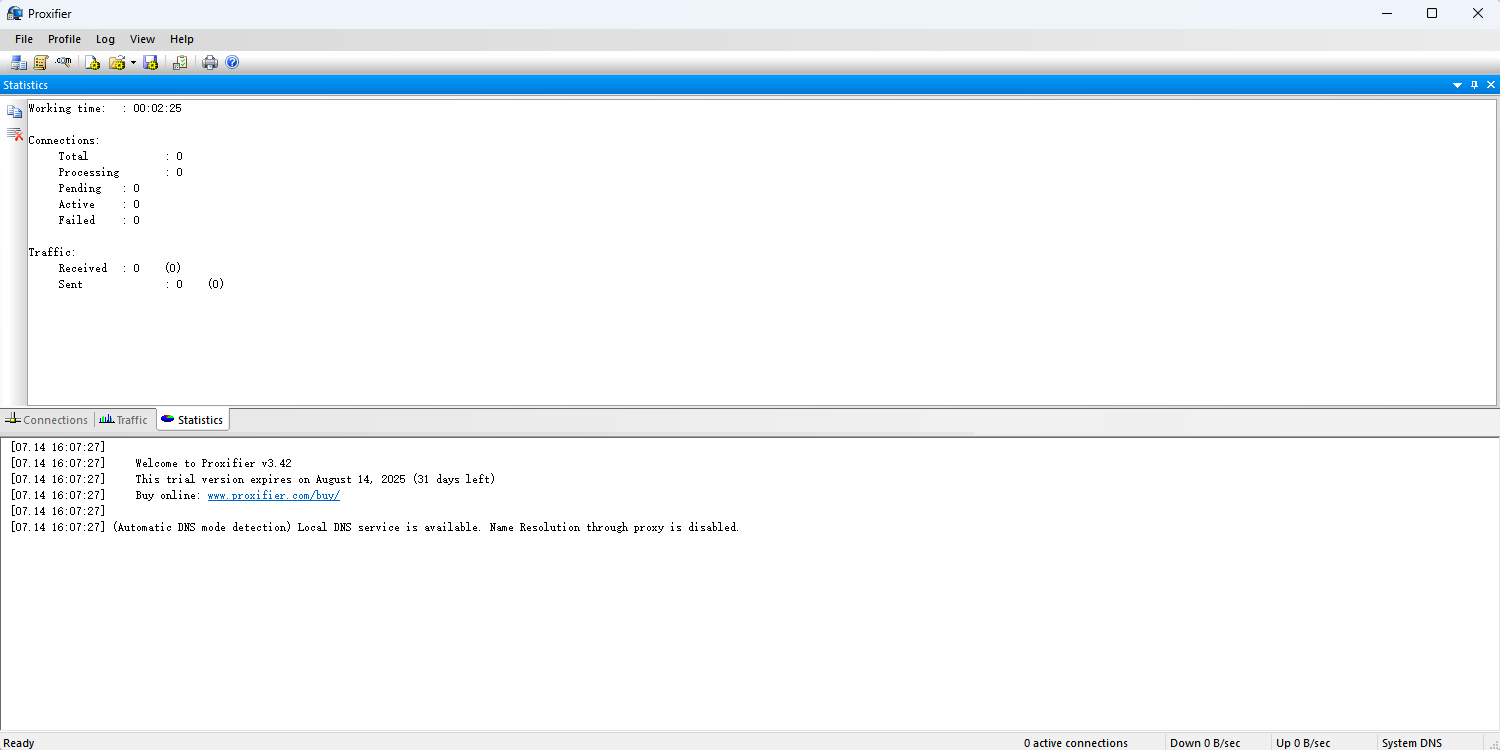The image size is (1500, 750).
Task: Open Name Resolution (.com) settings
Action: point(64,62)
